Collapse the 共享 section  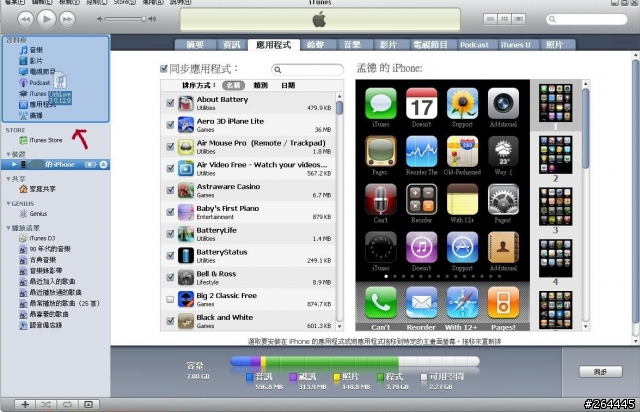[x=8, y=179]
